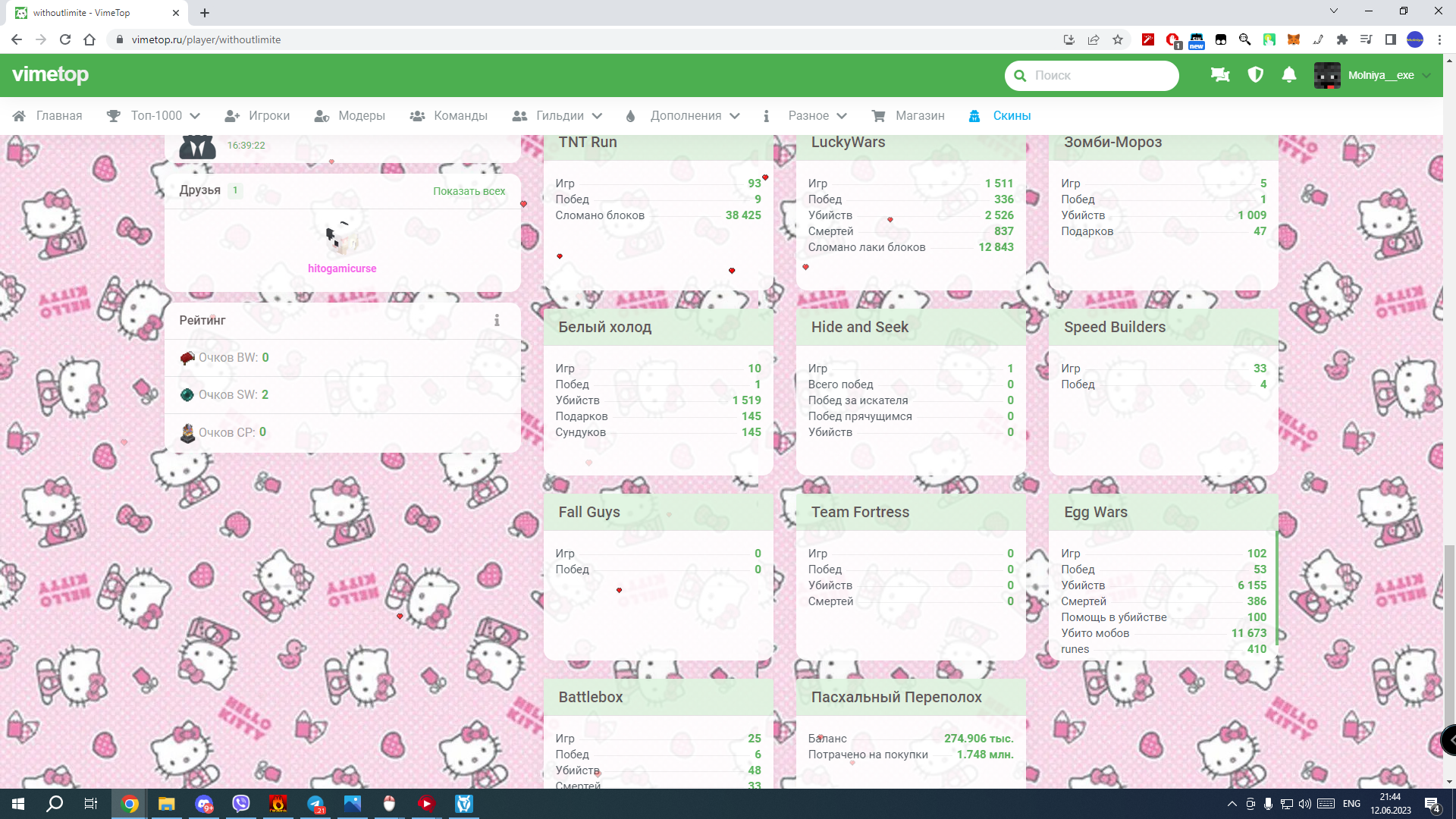Image resolution: width=1456 pixels, height=819 pixels.
Task: Expand the Molniya__exe account dropdown arrow
Action: 1426,76
